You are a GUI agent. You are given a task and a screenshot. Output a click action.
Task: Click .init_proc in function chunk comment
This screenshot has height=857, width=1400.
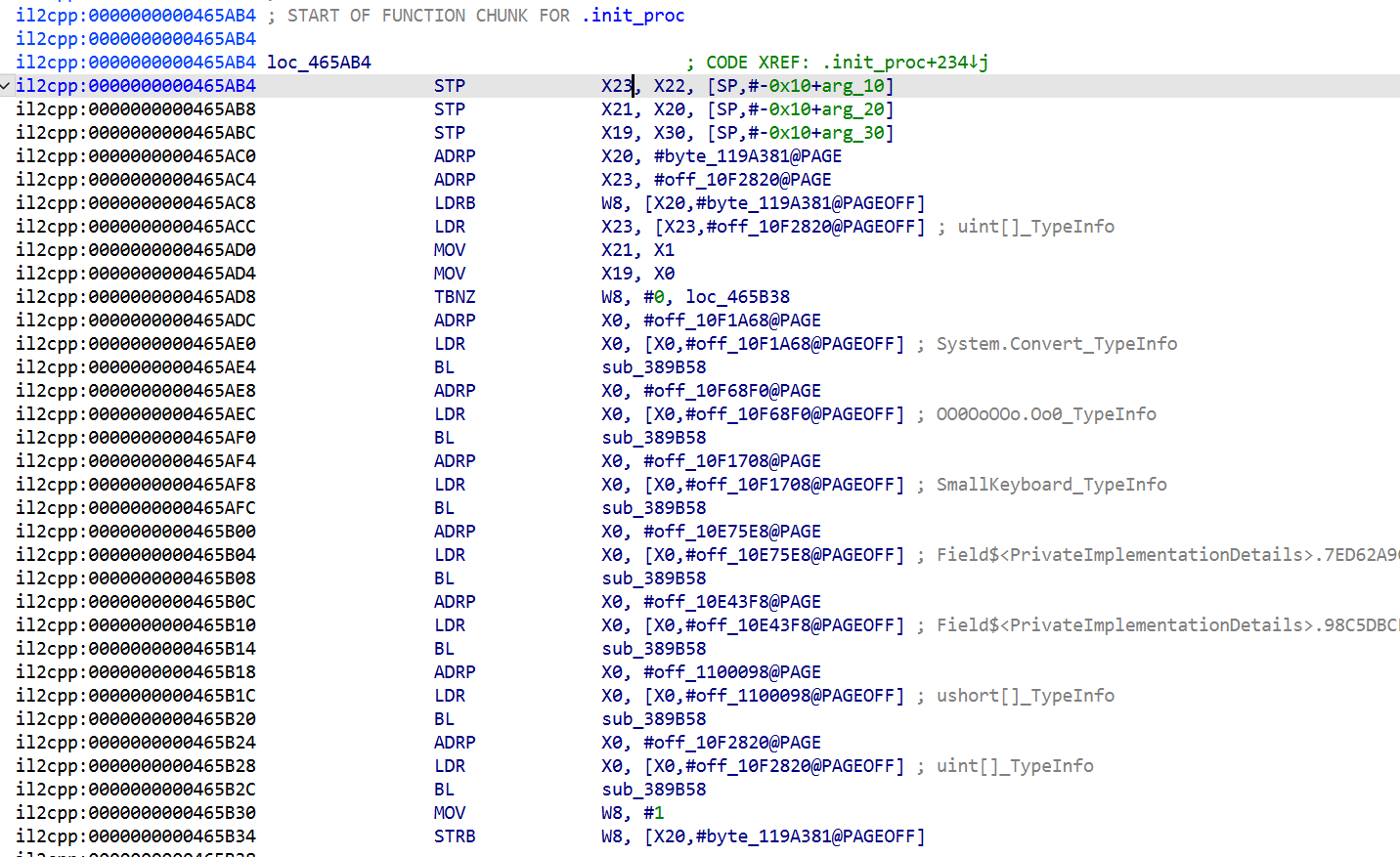633,16
